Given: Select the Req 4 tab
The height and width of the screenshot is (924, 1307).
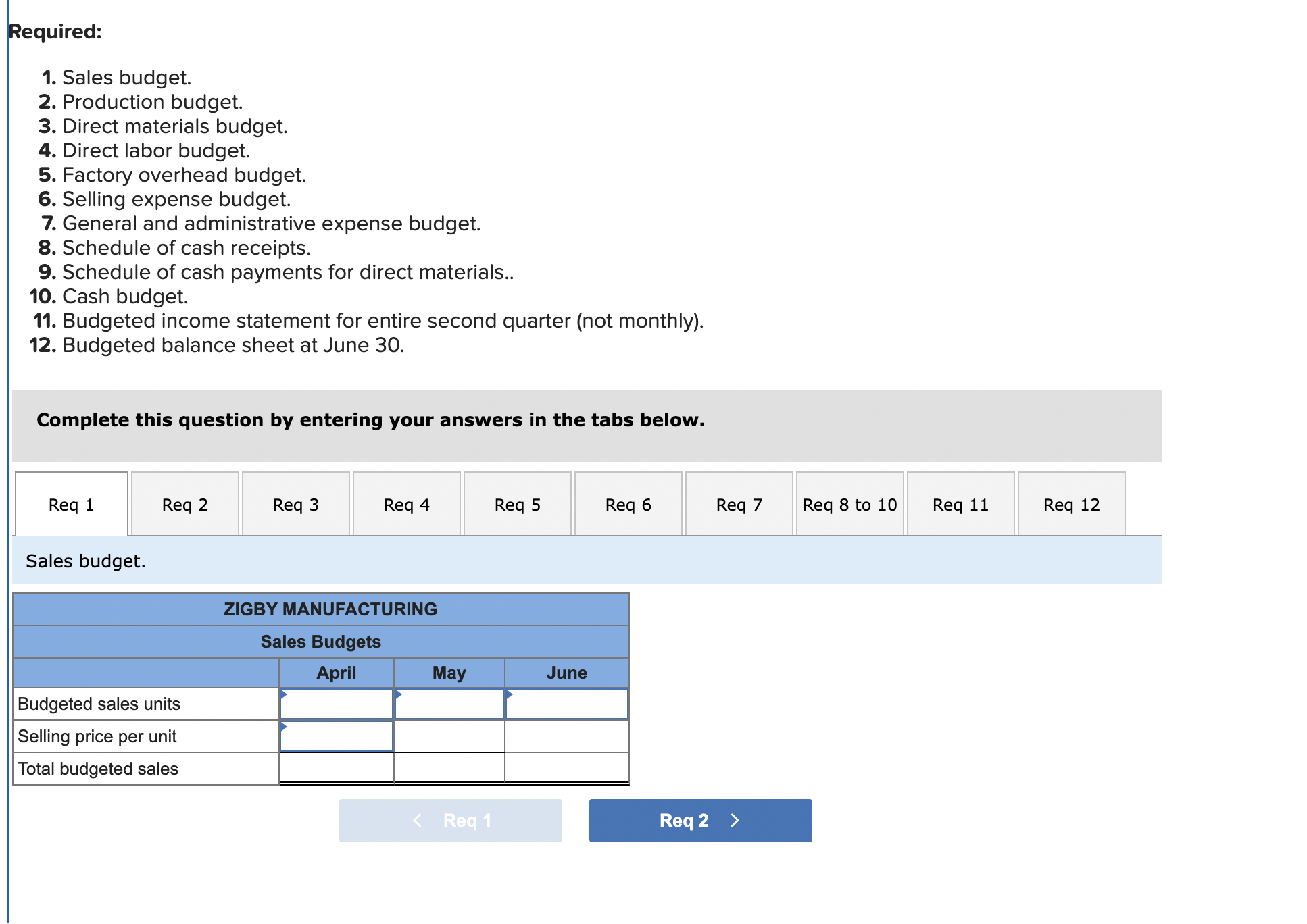Looking at the screenshot, I should [x=406, y=504].
